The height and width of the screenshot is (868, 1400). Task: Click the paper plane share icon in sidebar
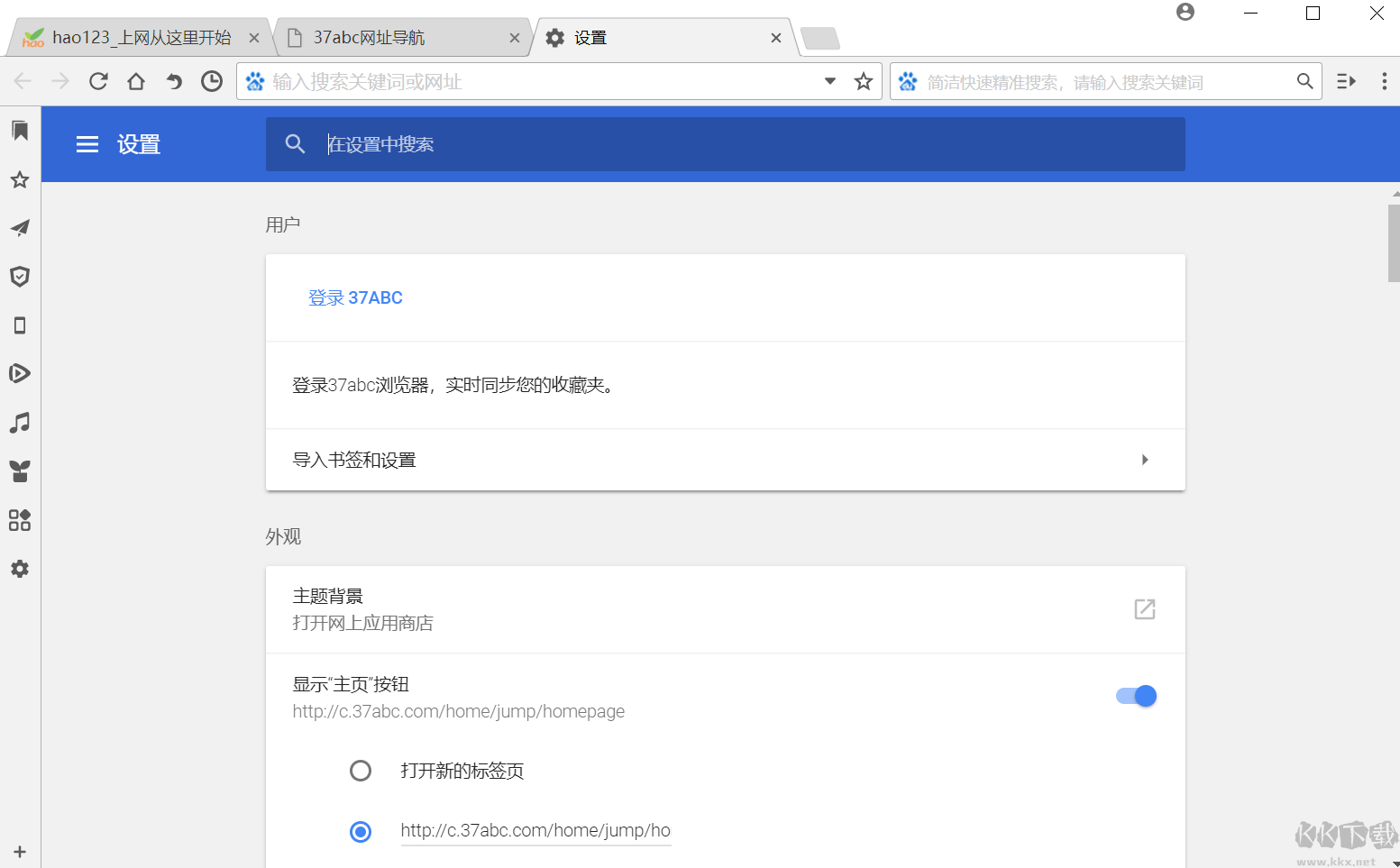point(20,228)
